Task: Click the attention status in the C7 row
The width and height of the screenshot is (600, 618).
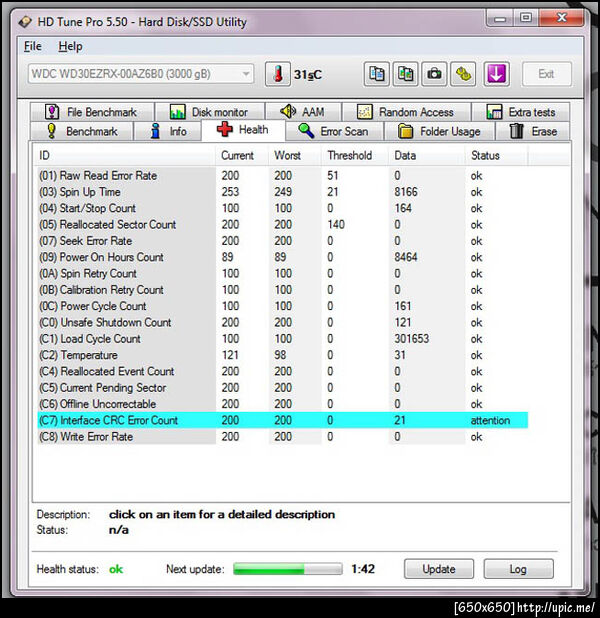Action: [x=490, y=421]
